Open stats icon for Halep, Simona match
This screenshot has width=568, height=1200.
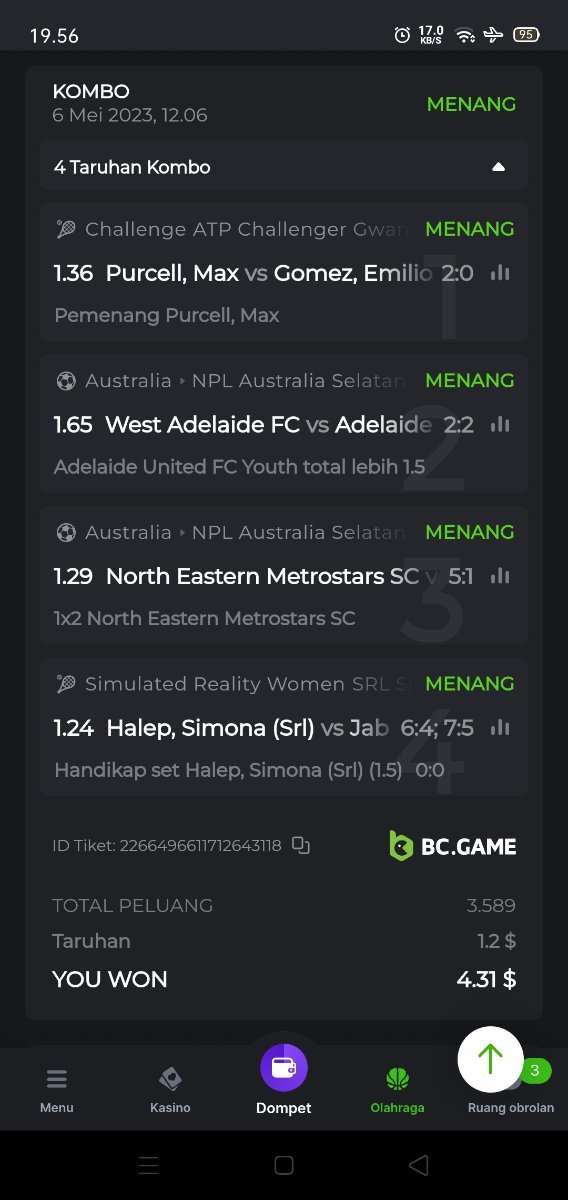click(x=500, y=728)
